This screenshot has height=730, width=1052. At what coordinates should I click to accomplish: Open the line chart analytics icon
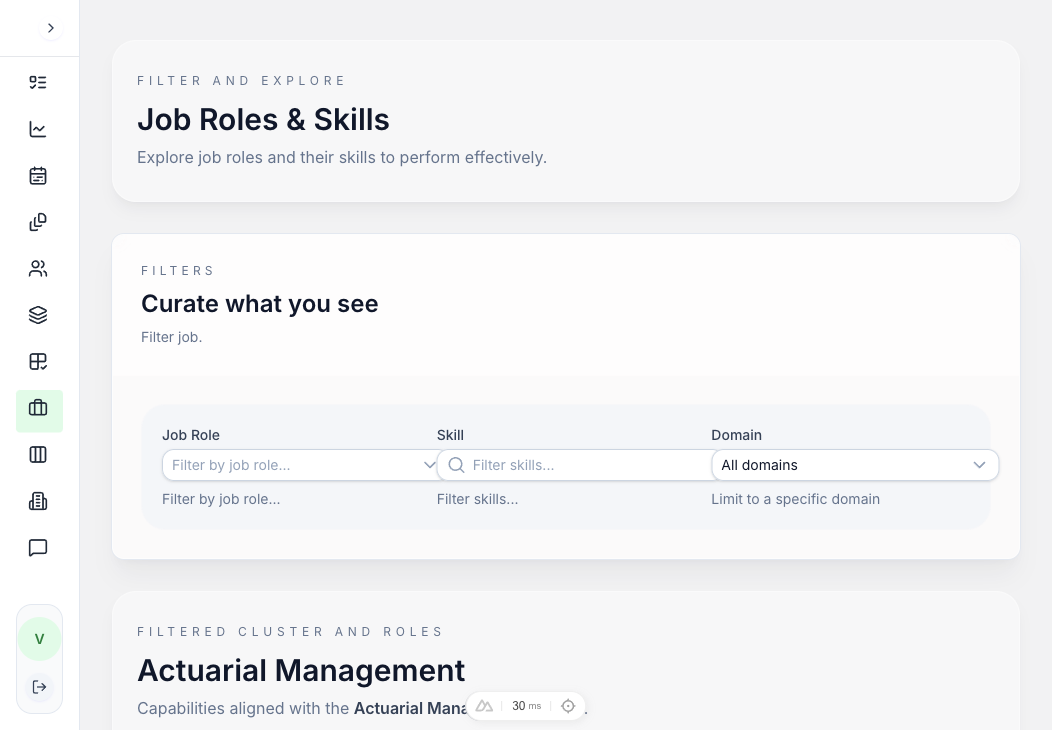[x=38, y=129]
